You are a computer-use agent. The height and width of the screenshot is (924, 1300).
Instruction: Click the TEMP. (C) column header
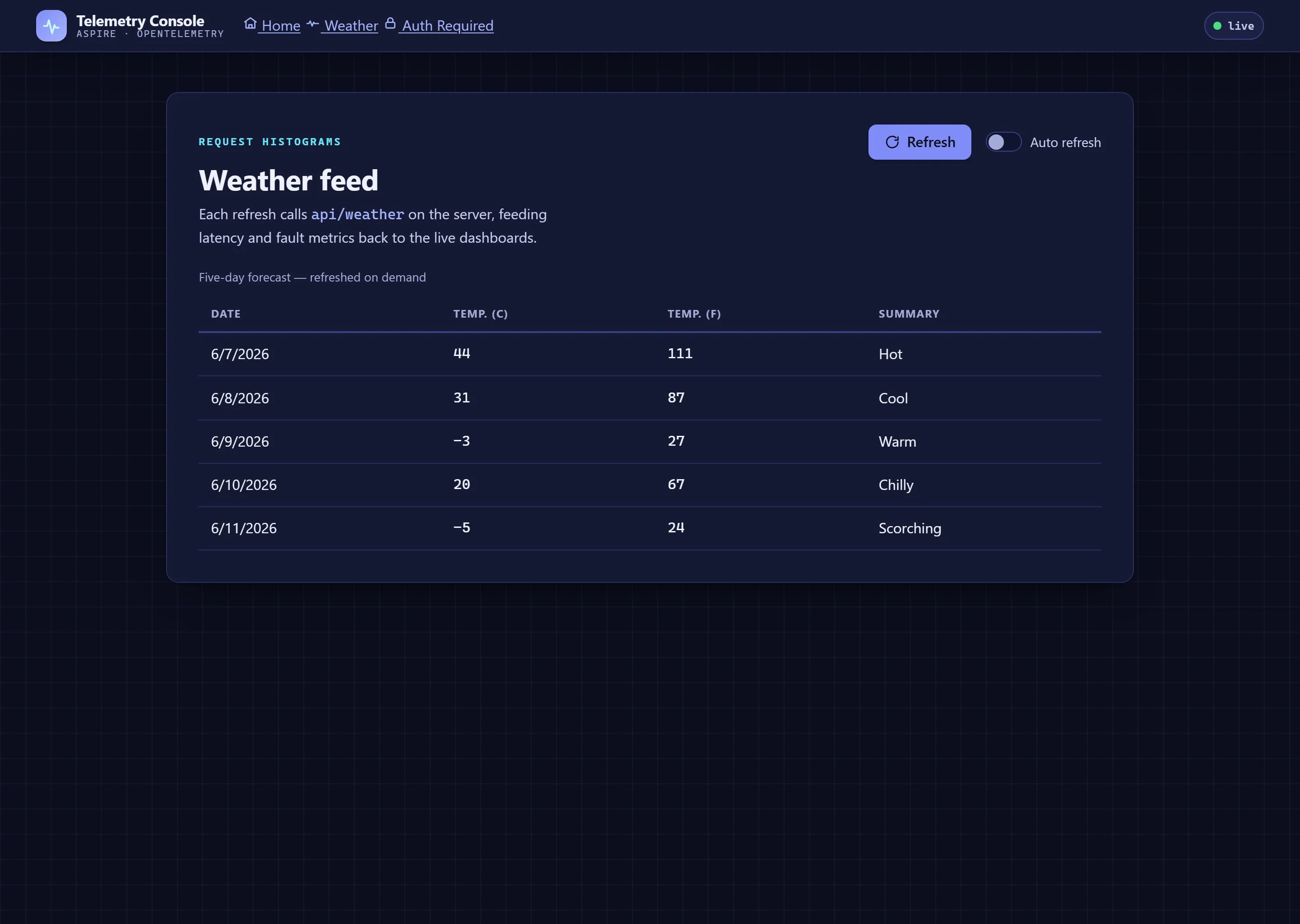(480, 314)
